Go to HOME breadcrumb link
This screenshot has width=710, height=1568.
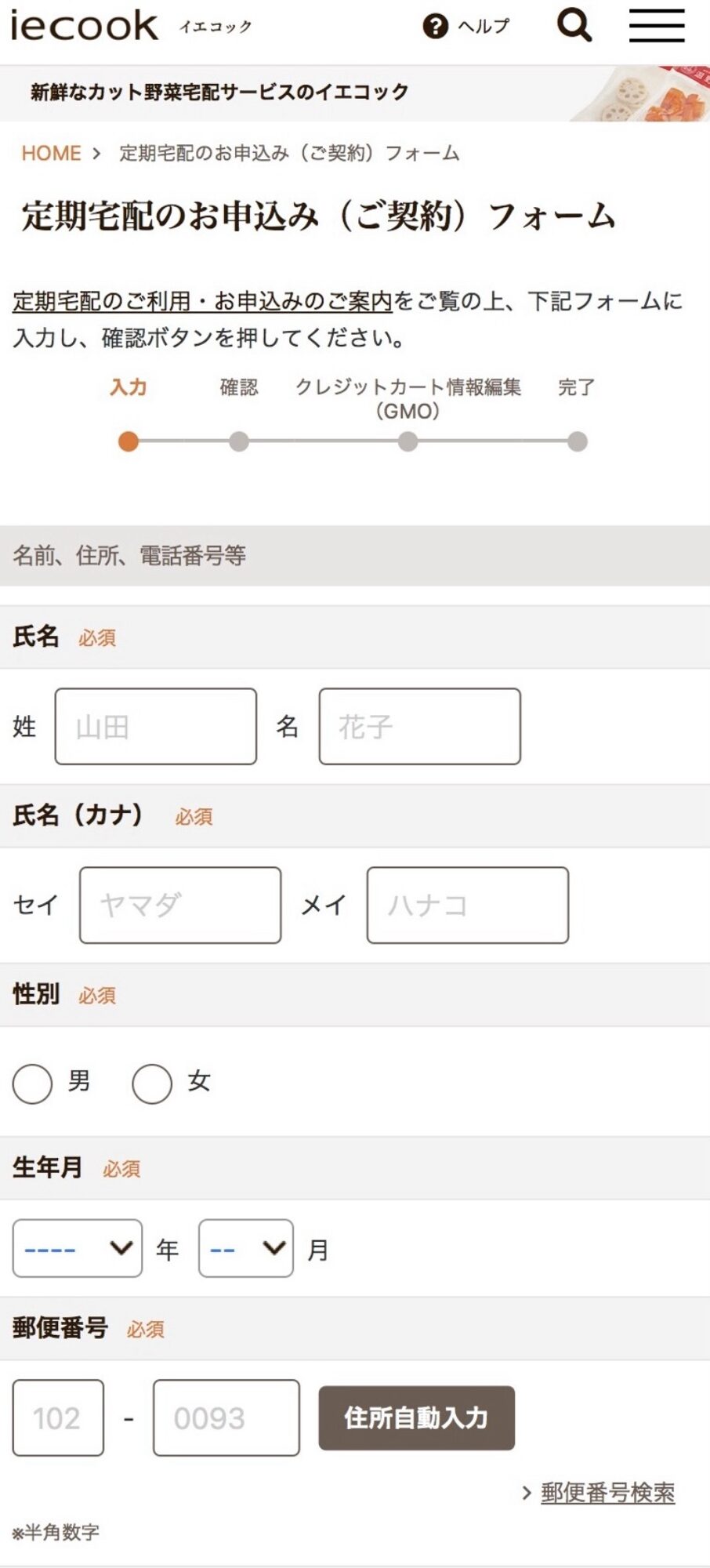(x=51, y=153)
